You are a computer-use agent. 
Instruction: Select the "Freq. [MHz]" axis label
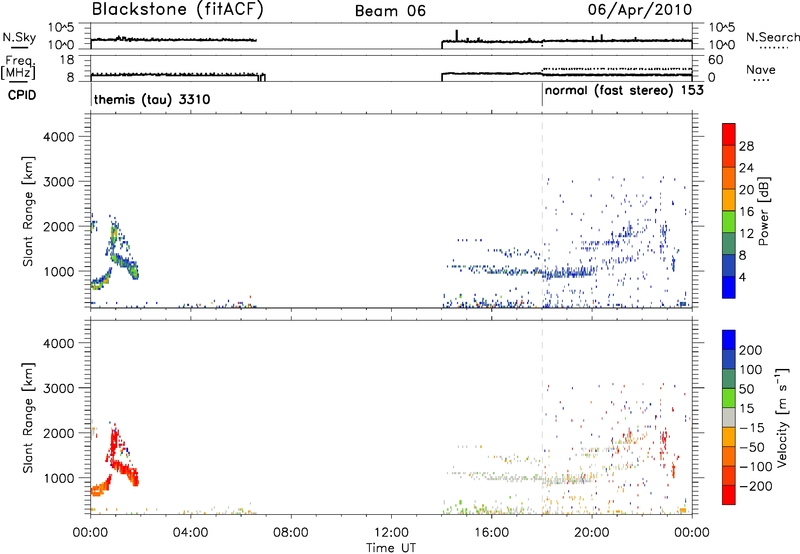[x=19, y=67]
